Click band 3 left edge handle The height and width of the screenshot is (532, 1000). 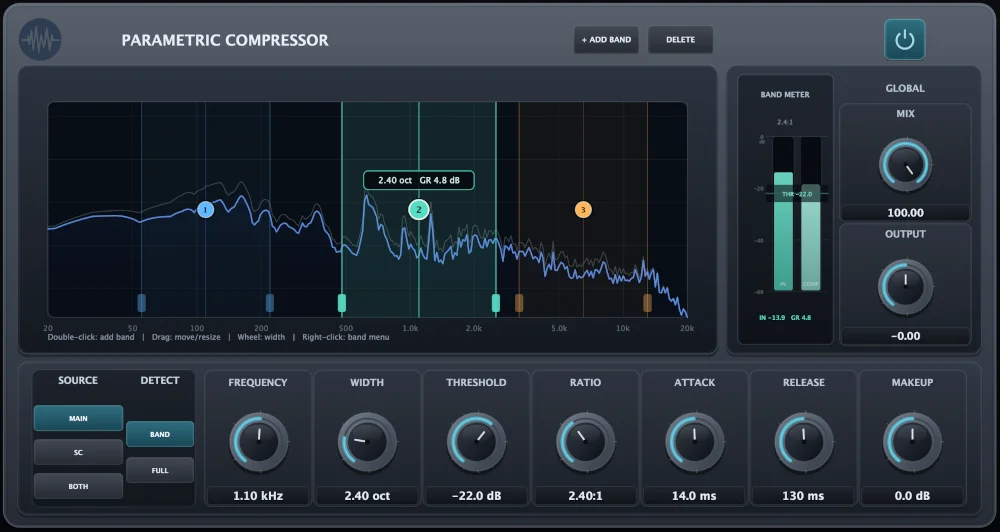pyautogui.click(x=519, y=303)
